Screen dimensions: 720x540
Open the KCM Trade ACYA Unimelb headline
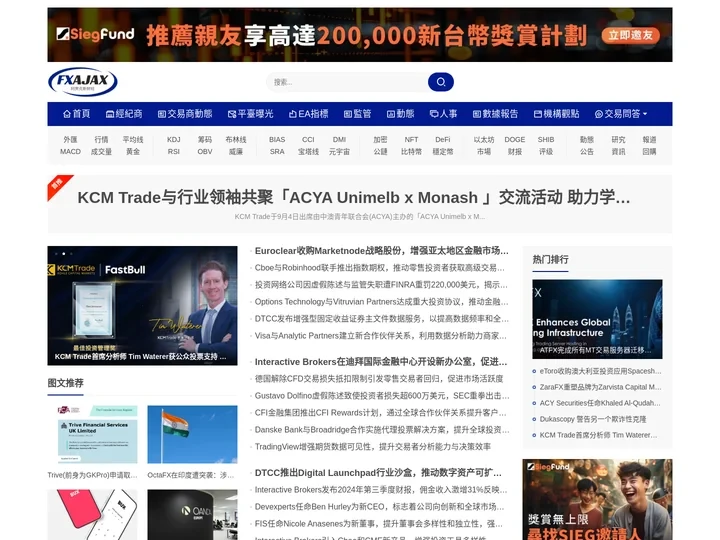click(354, 197)
